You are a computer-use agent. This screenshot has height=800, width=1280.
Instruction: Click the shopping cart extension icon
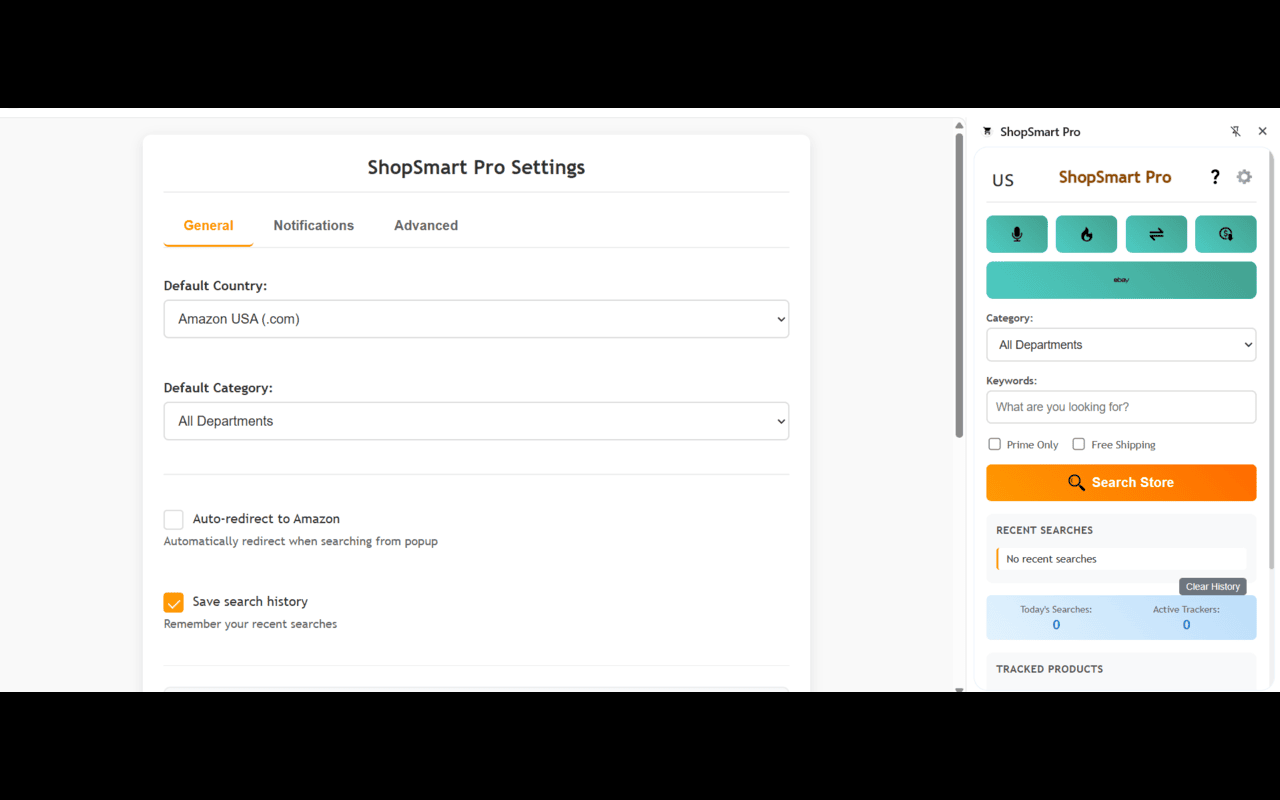coord(987,131)
